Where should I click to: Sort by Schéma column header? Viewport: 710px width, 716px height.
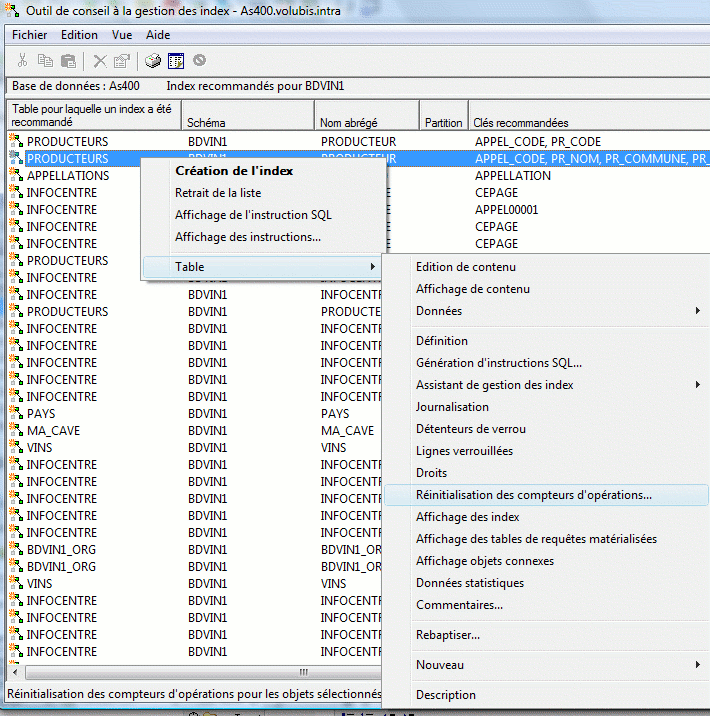click(248, 115)
